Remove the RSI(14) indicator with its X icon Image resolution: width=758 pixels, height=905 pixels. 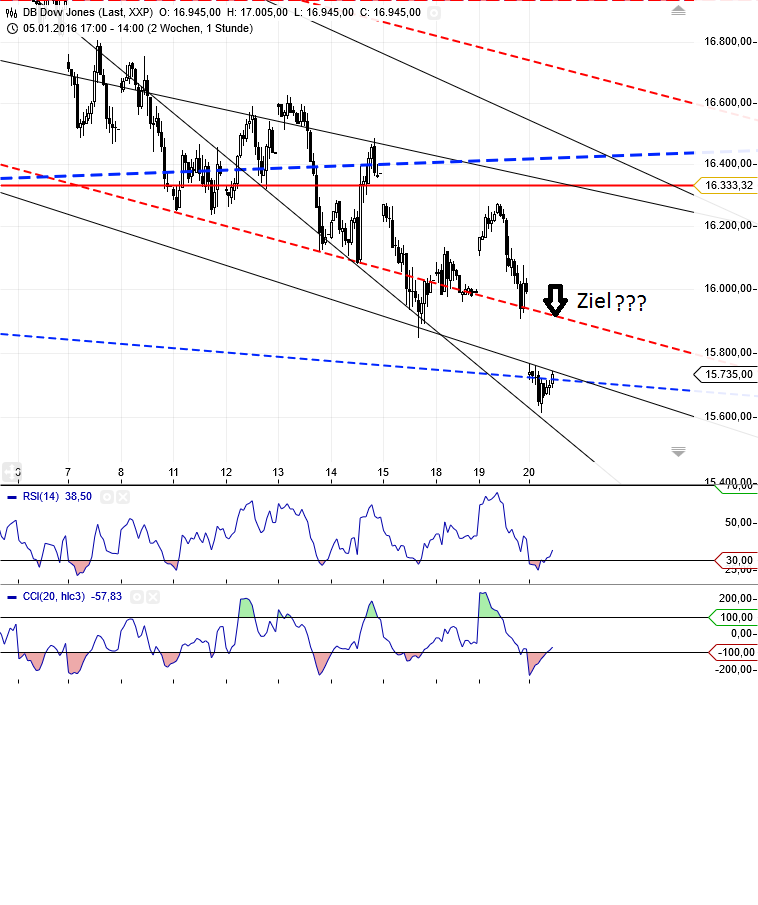click(122, 496)
